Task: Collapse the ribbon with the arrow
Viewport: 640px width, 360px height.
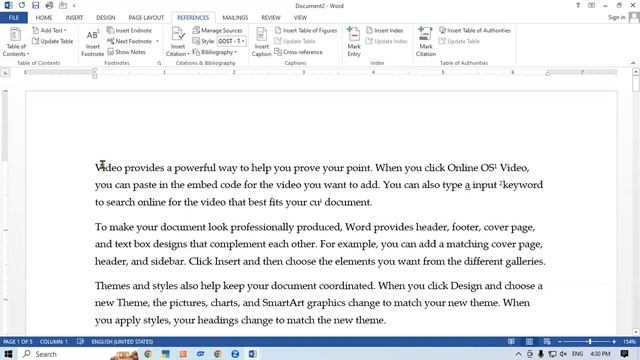Action: click(633, 63)
